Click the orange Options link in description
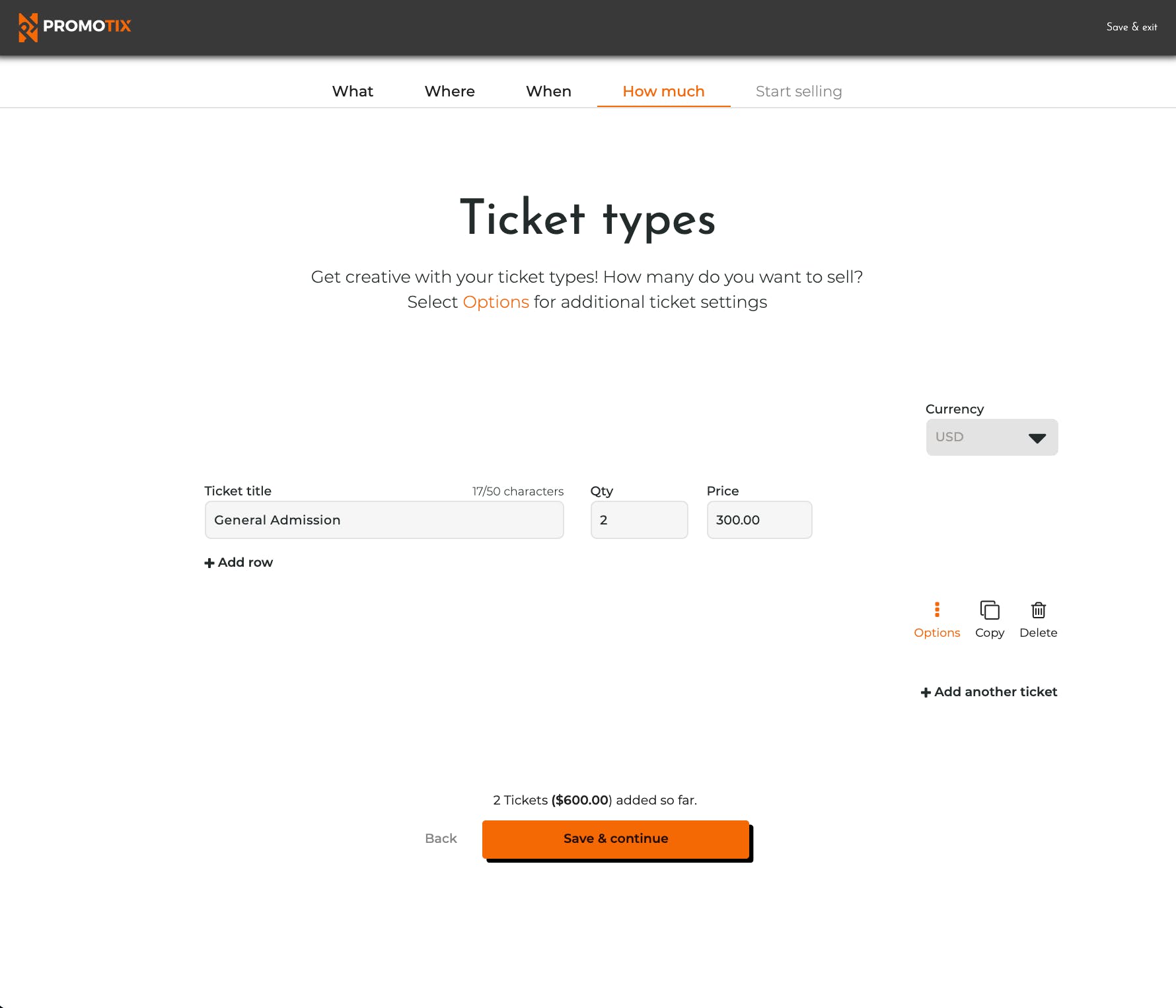The width and height of the screenshot is (1176, 1008). 496,302
